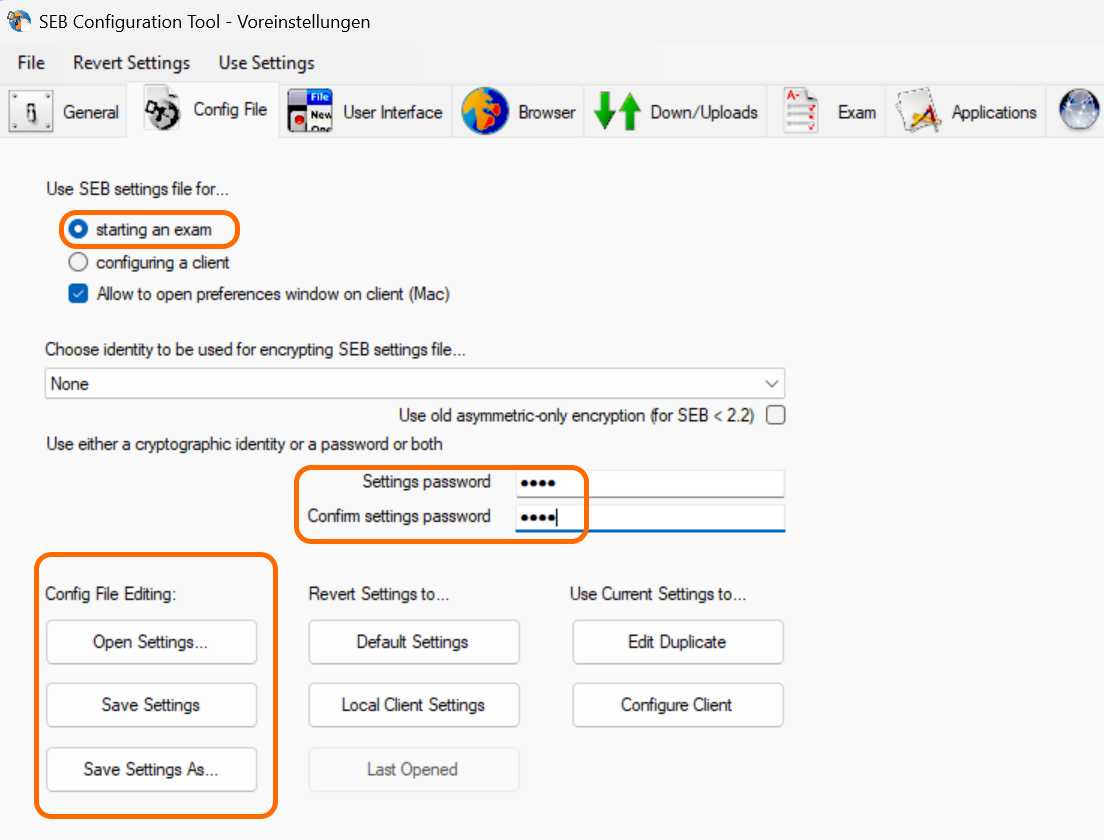Image resolution: width=1104 pixels, height=840 pixels.
Task: Click the Browser tab globe icon
Action: coord(485,111)
